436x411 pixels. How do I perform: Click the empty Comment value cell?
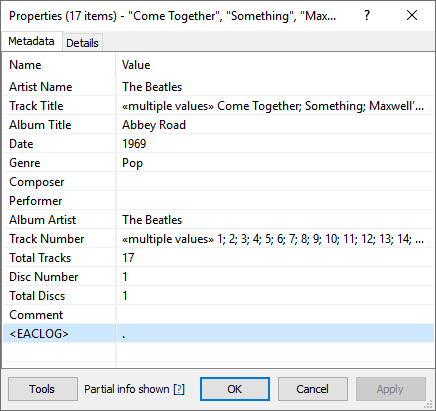[x=275, y=315]
